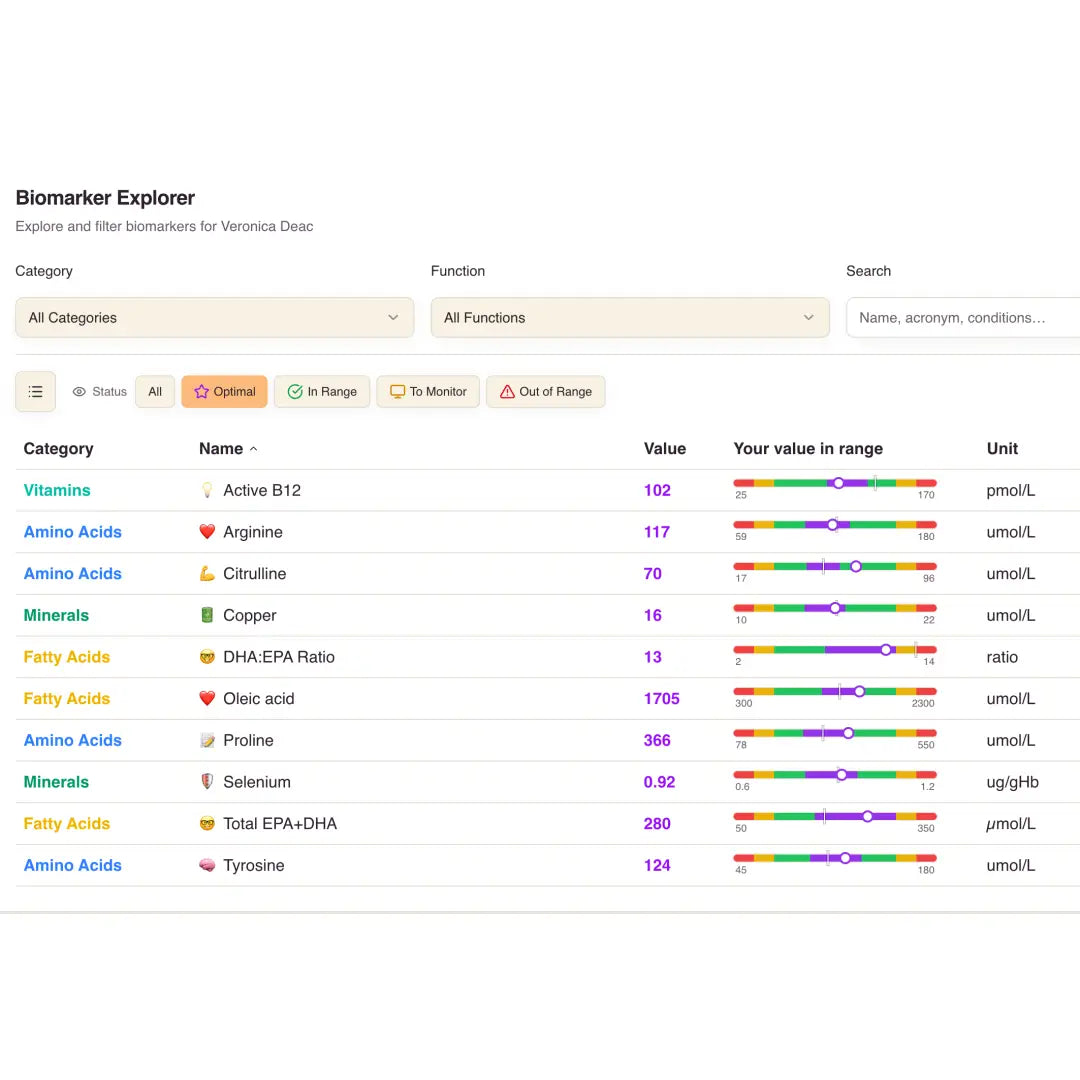Click the fish icon beside DHA:EPA Ratio

(x=207, y=657)
